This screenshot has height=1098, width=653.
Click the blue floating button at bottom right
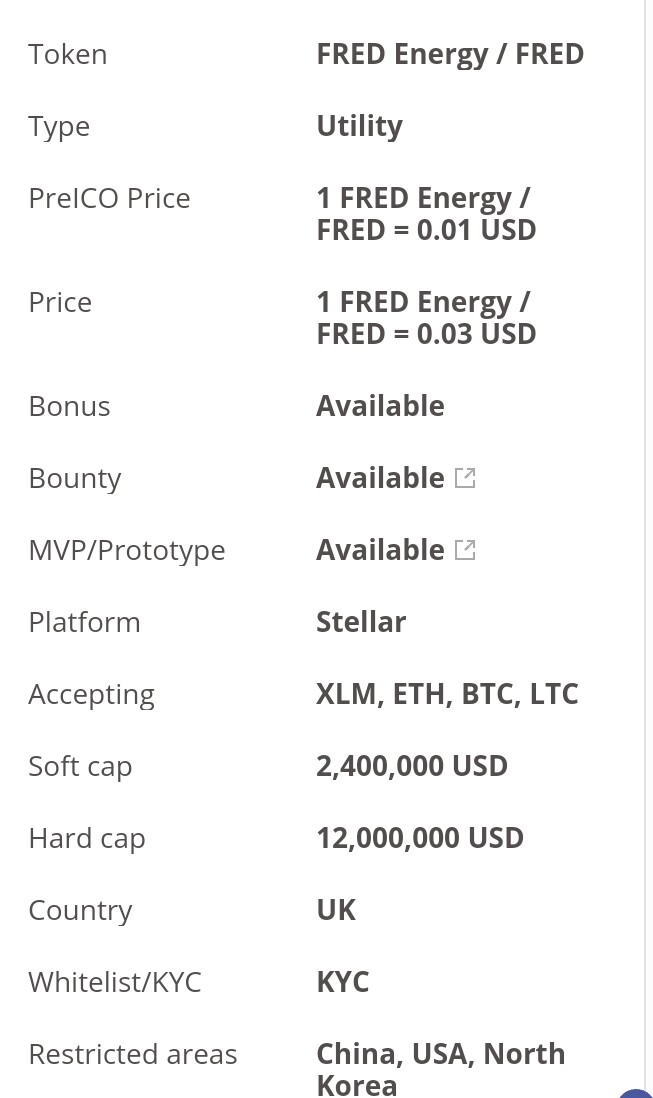coord(636,1093)
